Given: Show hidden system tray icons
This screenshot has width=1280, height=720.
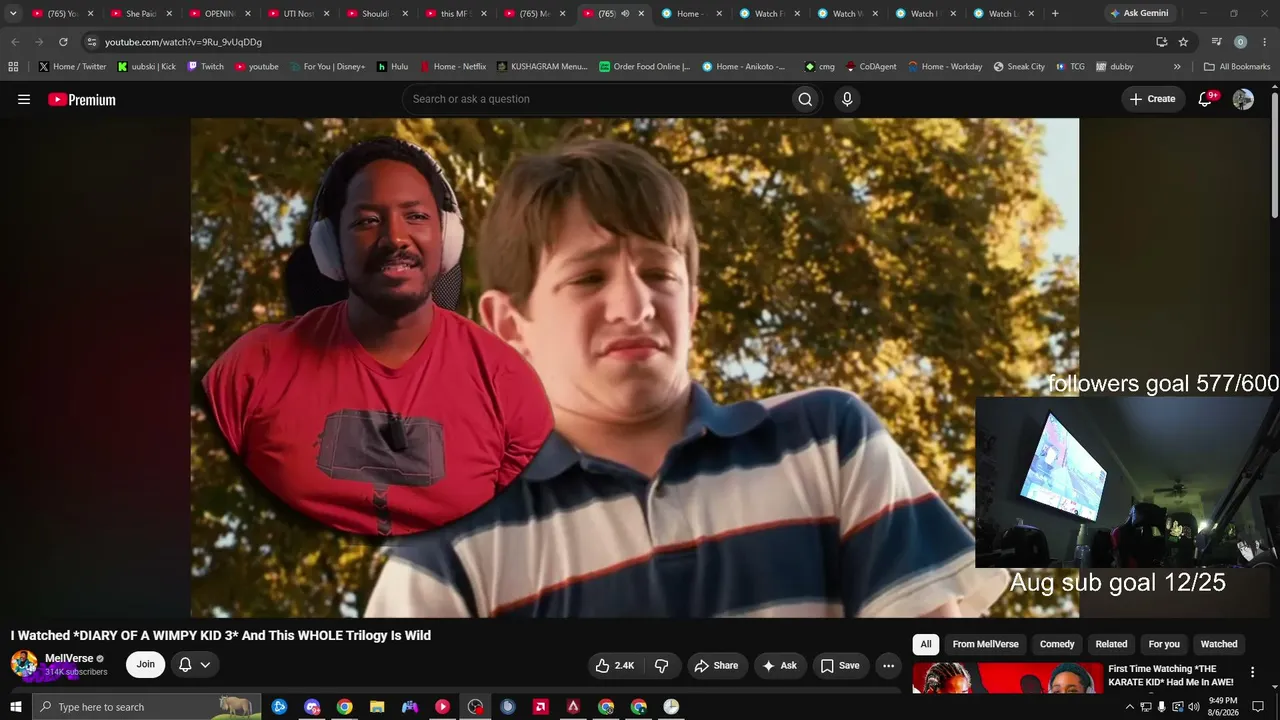Looking at the screenshot, I should tap(1130, 707).
